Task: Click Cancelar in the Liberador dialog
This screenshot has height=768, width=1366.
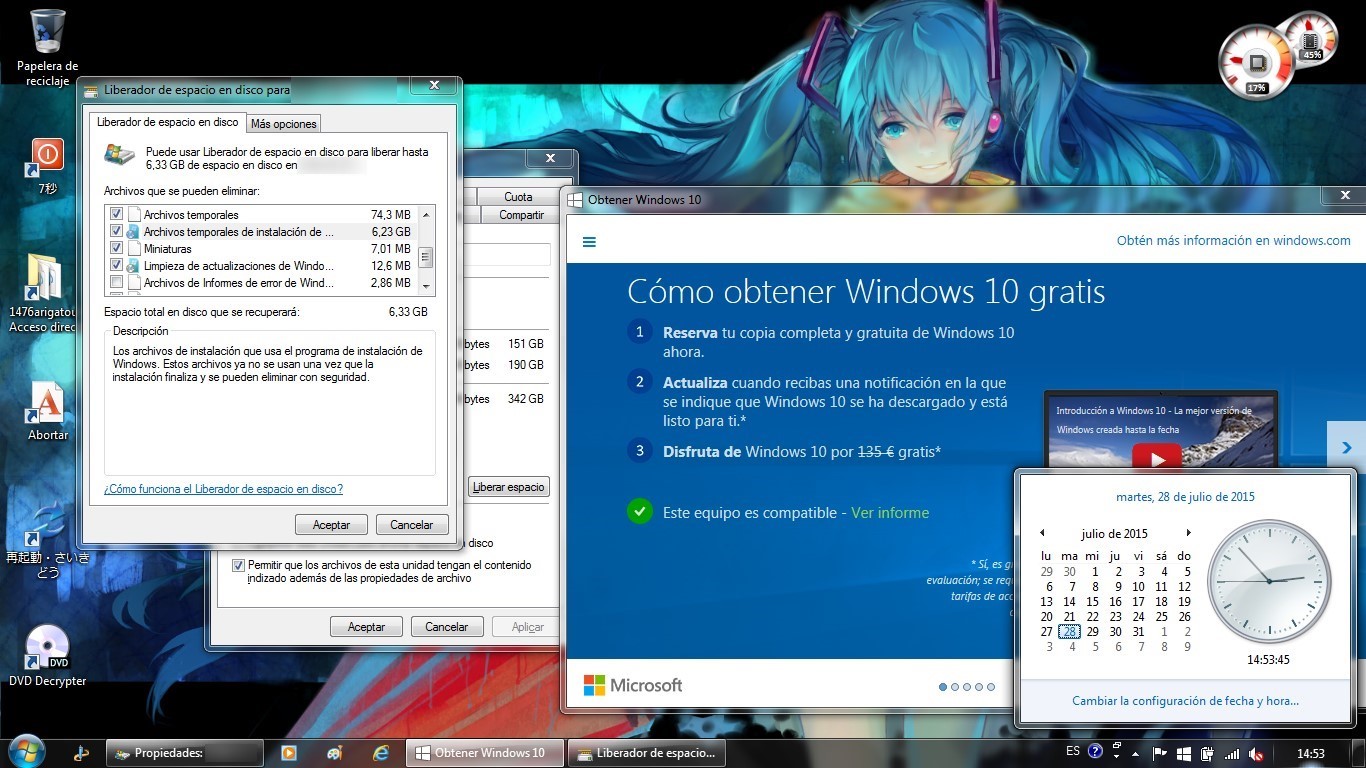Action: (412, 524)
